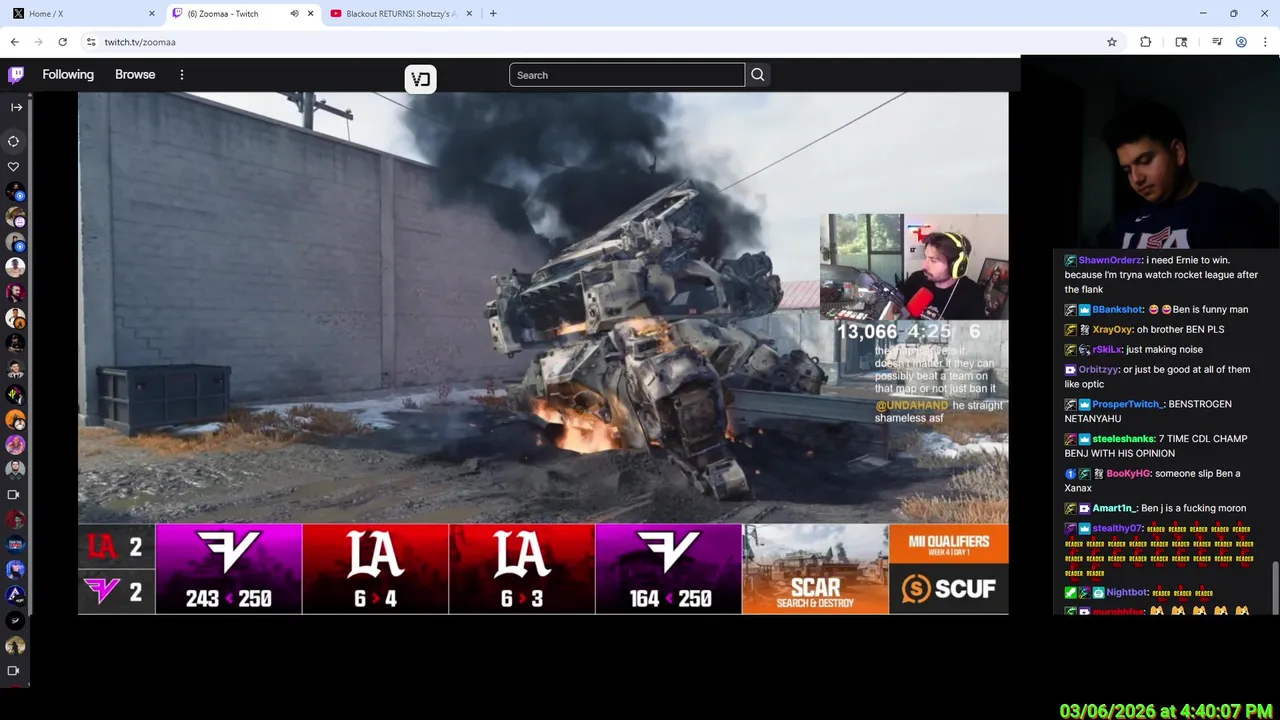Switch to the Home / X tab
Viewport: 1280px width, 720px height.
pyautogui.click(x=83, y=14)
